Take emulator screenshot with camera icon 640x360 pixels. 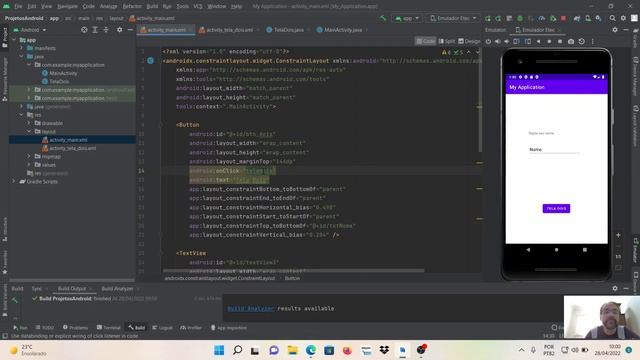click(571, 41)
